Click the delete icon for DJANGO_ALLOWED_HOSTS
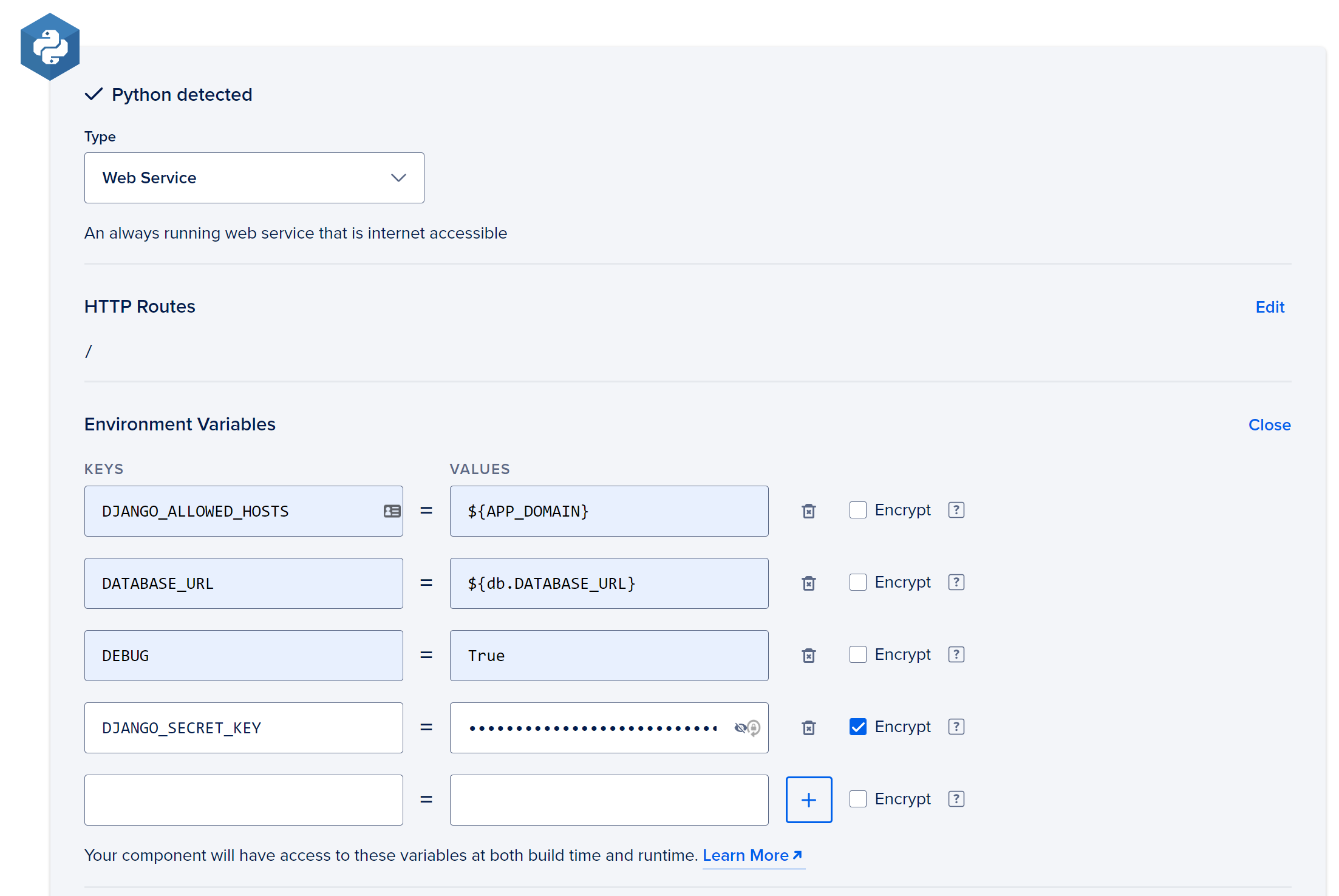The image size is (1339, 896). click(x=809, y=510)
